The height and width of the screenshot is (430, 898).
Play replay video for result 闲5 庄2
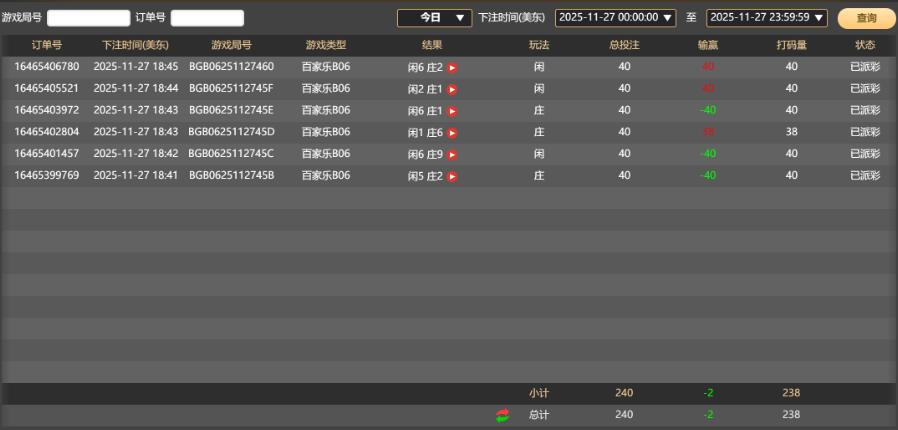[x=452, y=176]
